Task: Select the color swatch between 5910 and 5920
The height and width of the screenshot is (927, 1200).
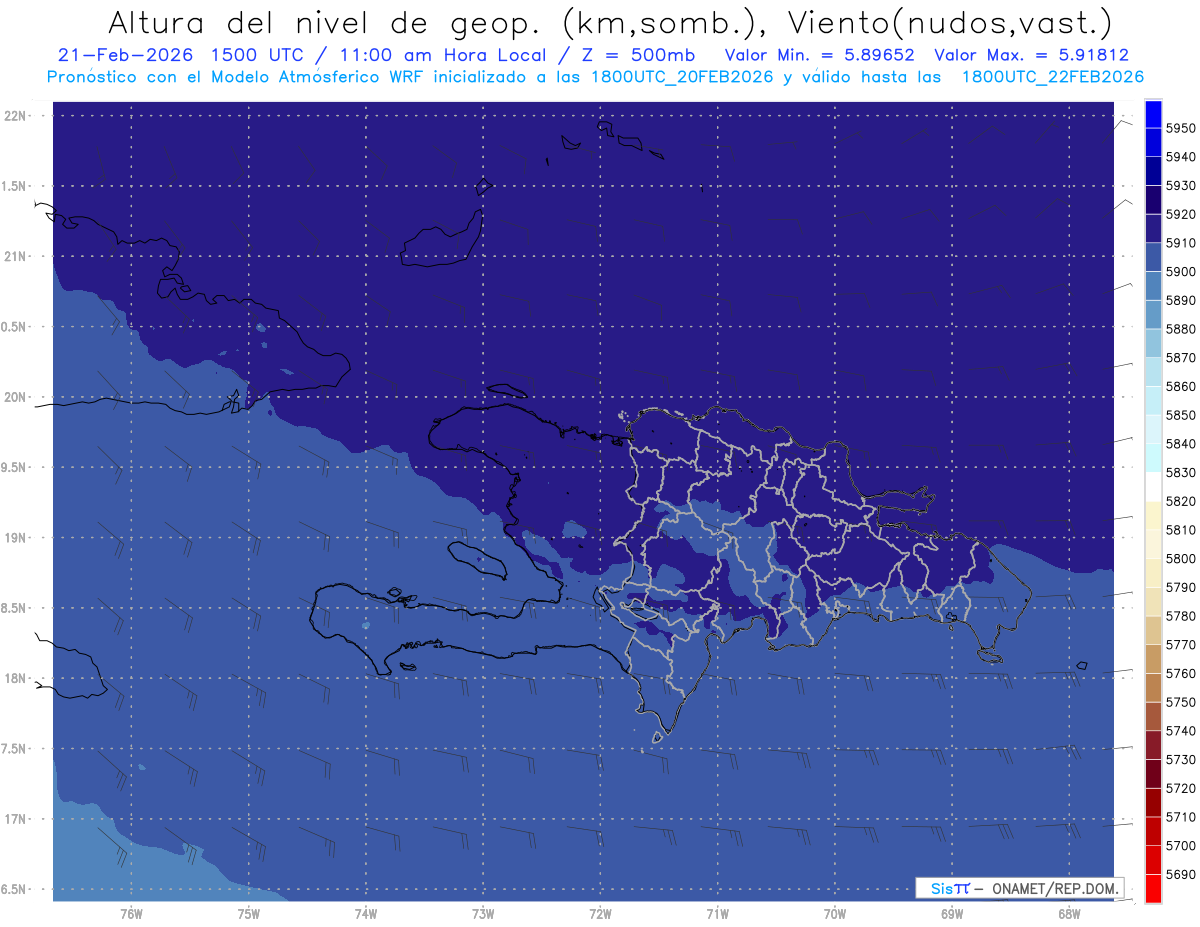Action: [x=1153, y=229]
